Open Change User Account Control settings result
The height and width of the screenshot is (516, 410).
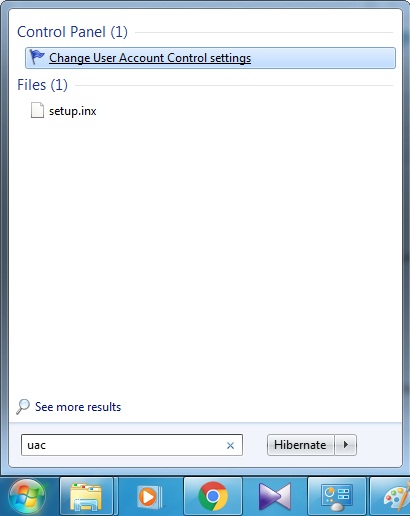(x=210, y=58)
